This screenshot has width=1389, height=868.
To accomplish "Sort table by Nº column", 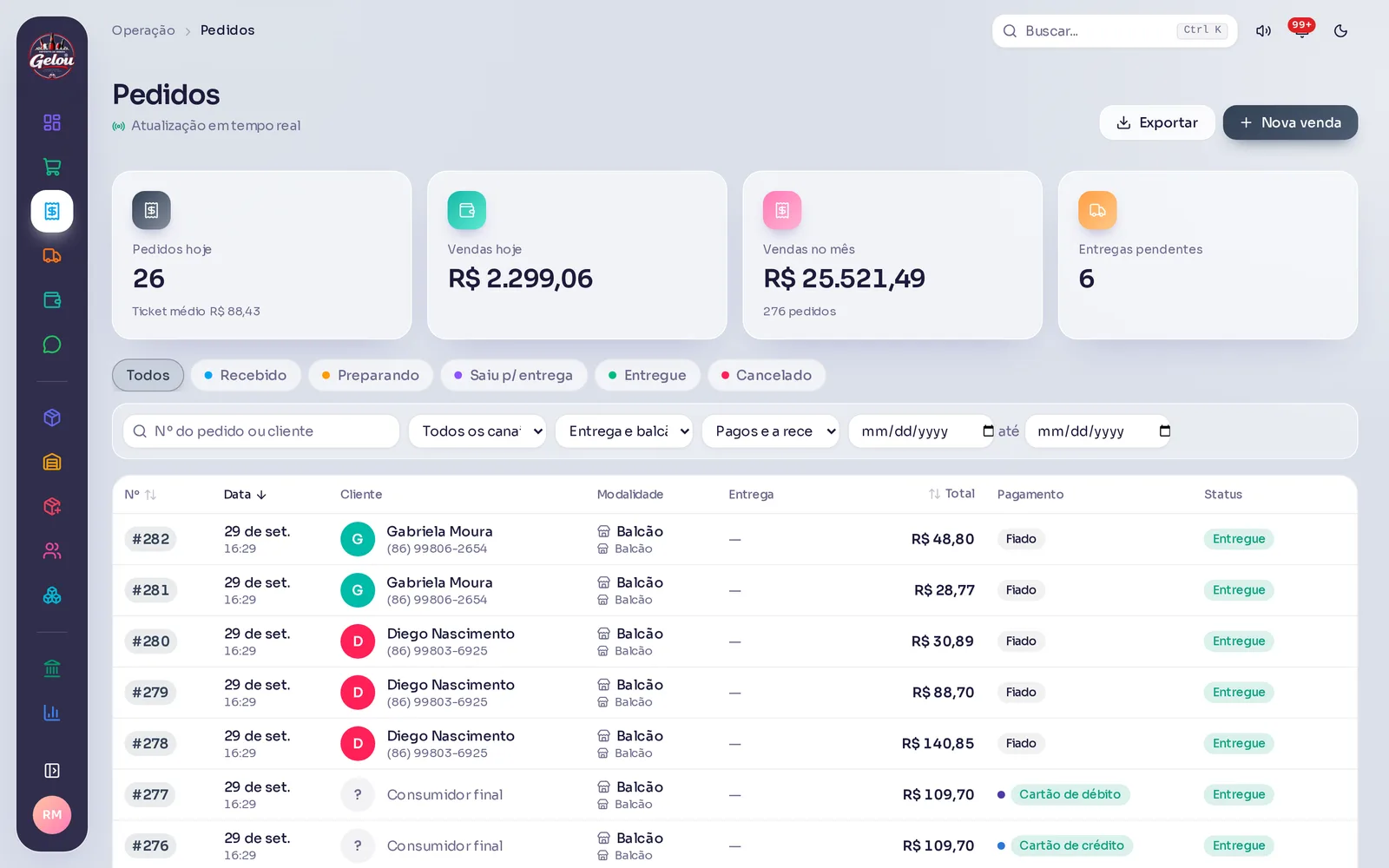I will (x=141, y=495).
